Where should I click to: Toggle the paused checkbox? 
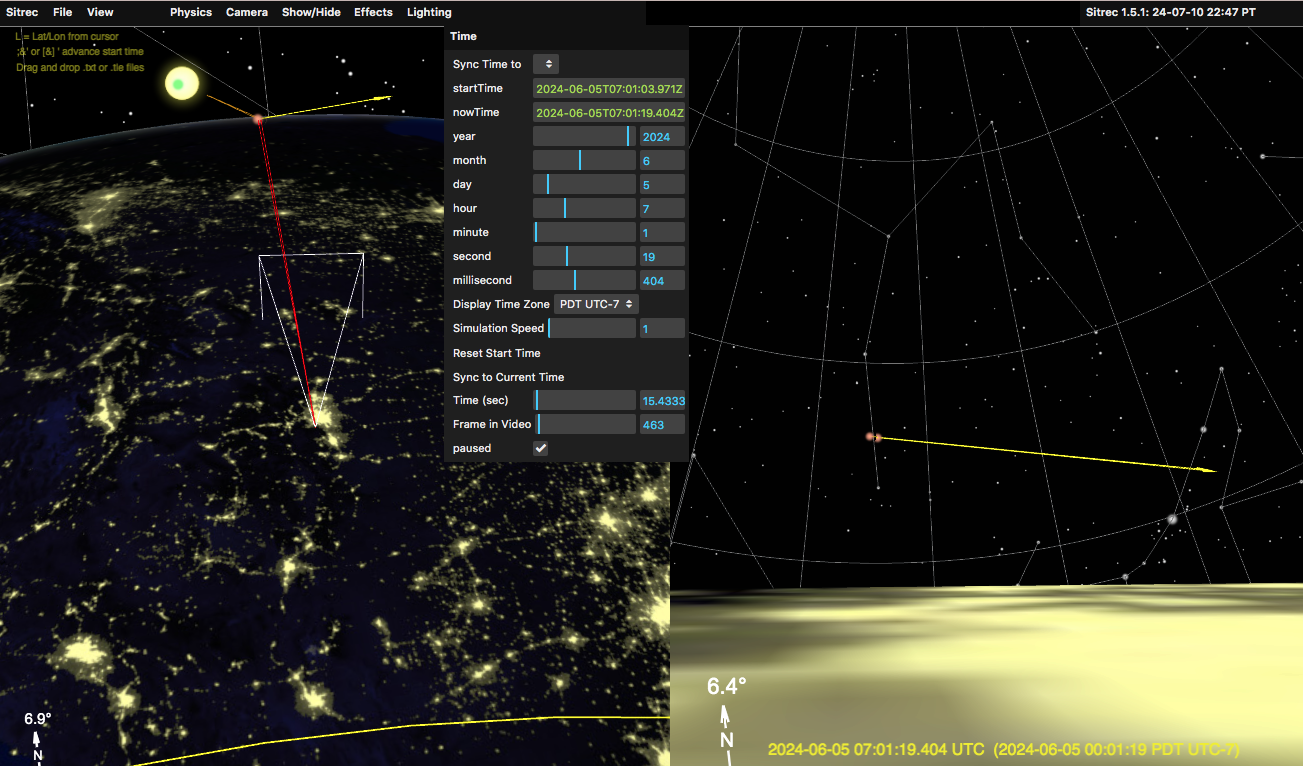tap(541, 448)
